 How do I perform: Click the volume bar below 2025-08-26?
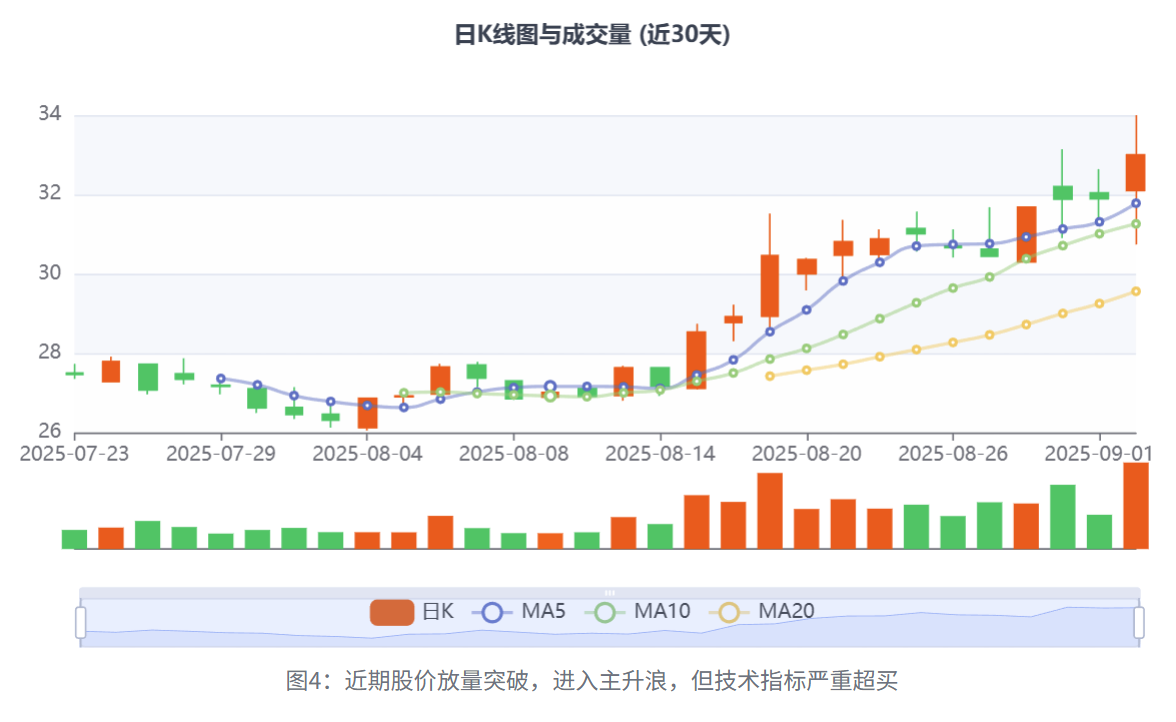(952, 532)
